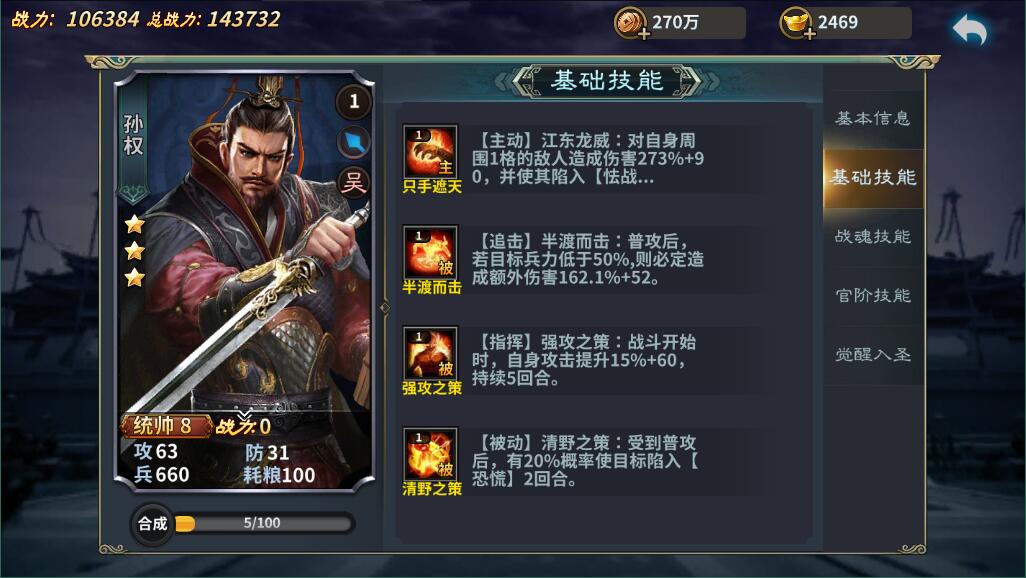Add gold ingots via the plus icon
Image resolution: width=1026 pixels, height=578 pixels.
click(809, 34)
